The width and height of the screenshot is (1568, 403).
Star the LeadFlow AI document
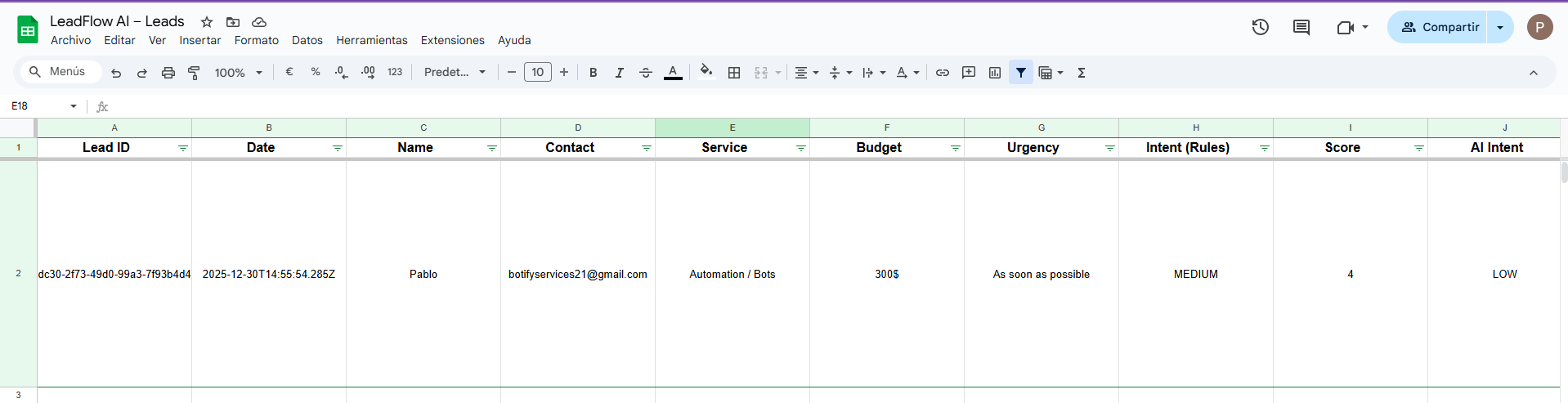tap(207, 22)
